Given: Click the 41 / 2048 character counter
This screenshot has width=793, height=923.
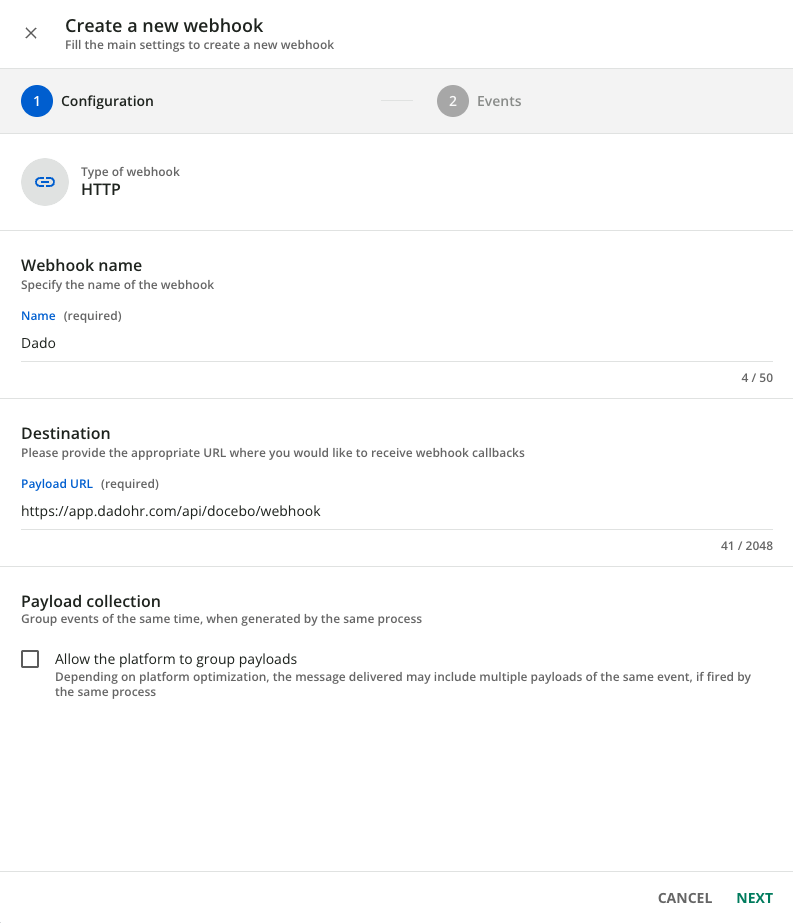Looking at the screenshot, I should click(x=746, y=546).
